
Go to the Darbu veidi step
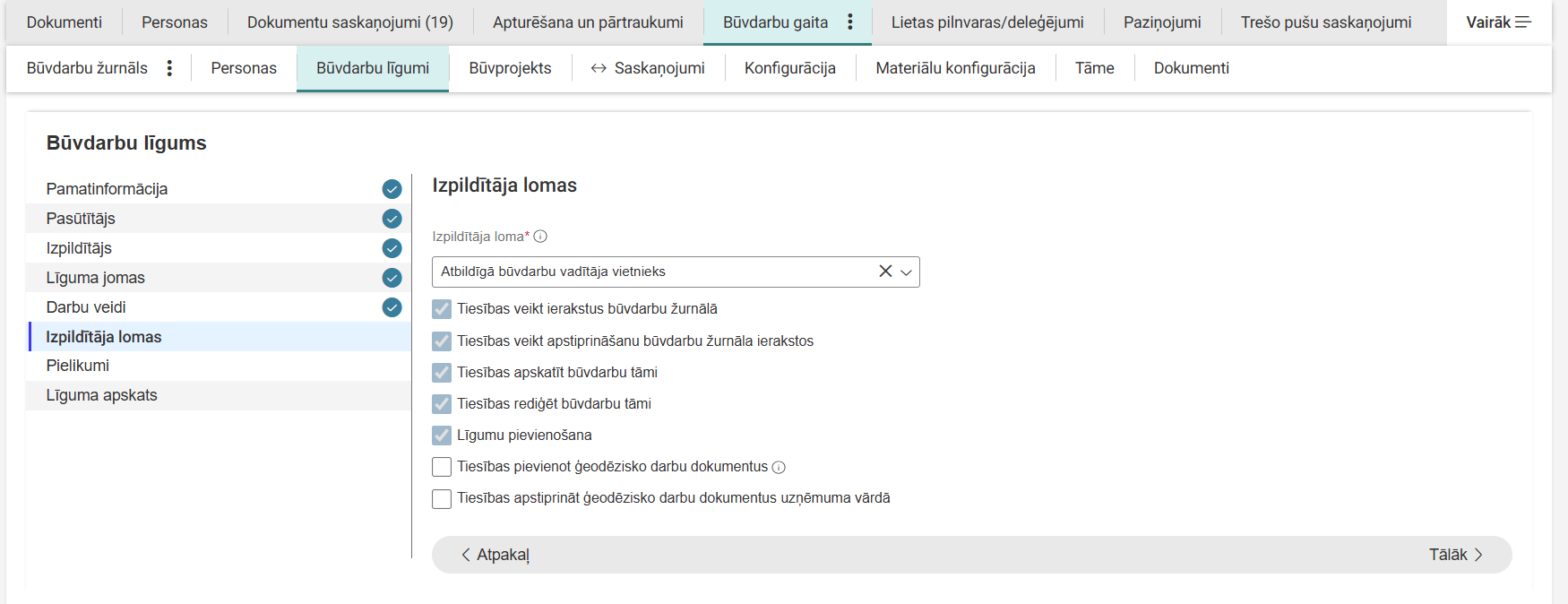pyautogui.click(x=220, y=307)
